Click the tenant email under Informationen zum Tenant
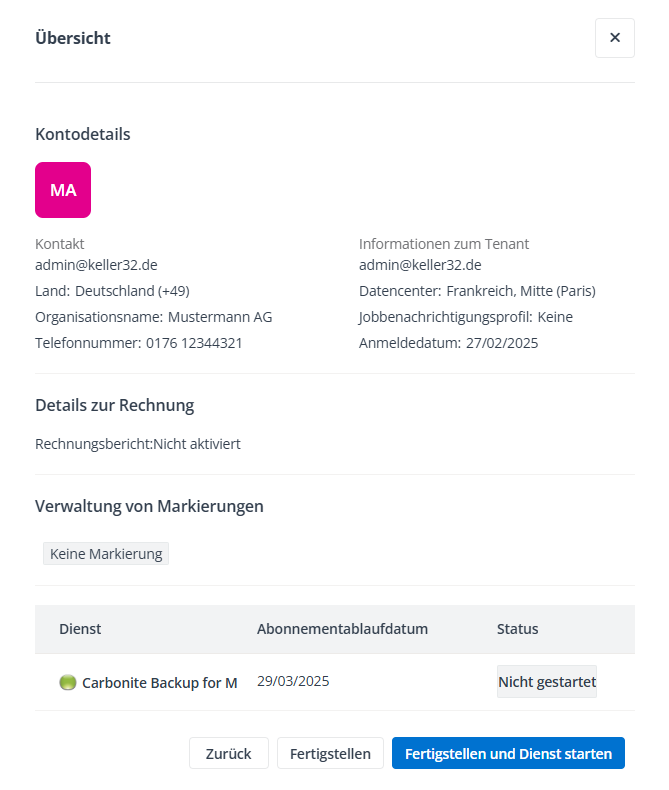 [x=420, y=265]
